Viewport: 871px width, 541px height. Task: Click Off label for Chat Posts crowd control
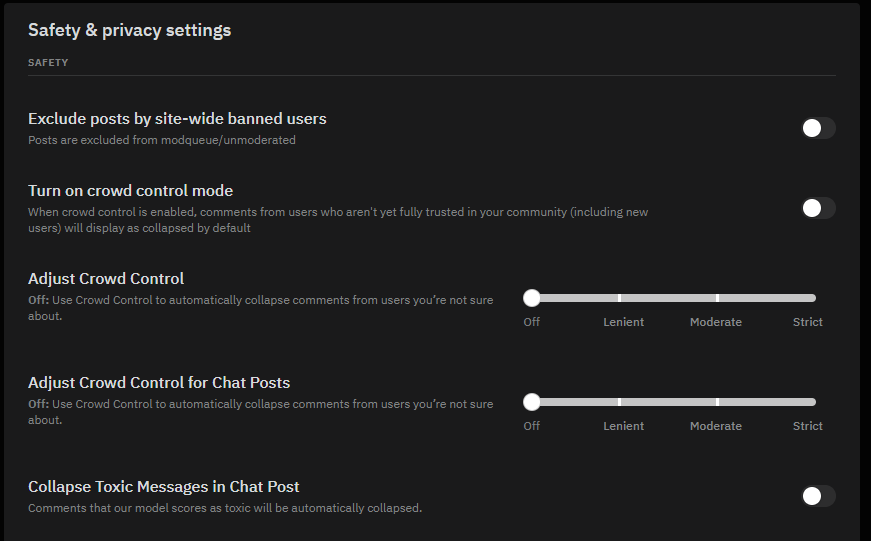click(x=532, y=426)
